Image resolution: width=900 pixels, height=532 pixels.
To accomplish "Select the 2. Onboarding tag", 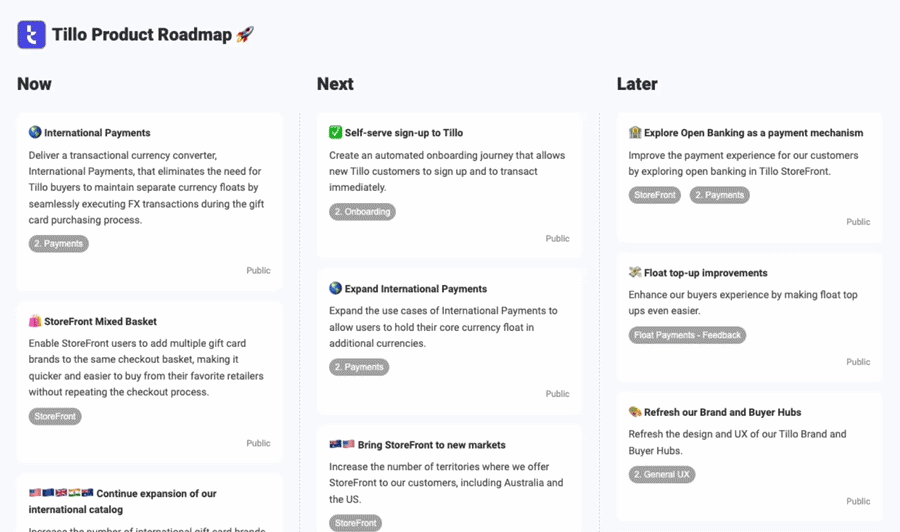I will tap(362, 211).
